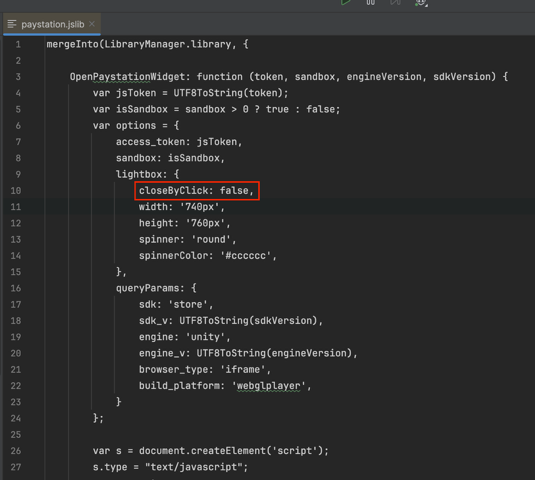Click 'var options' on line 6

click(x=124, y=126)
